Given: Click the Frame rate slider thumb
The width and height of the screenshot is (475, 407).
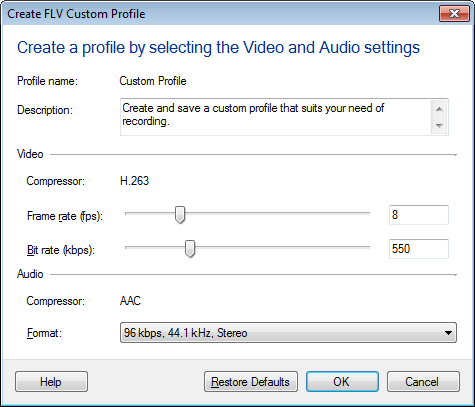Looking at the screenshot, I should click(180, 215).
